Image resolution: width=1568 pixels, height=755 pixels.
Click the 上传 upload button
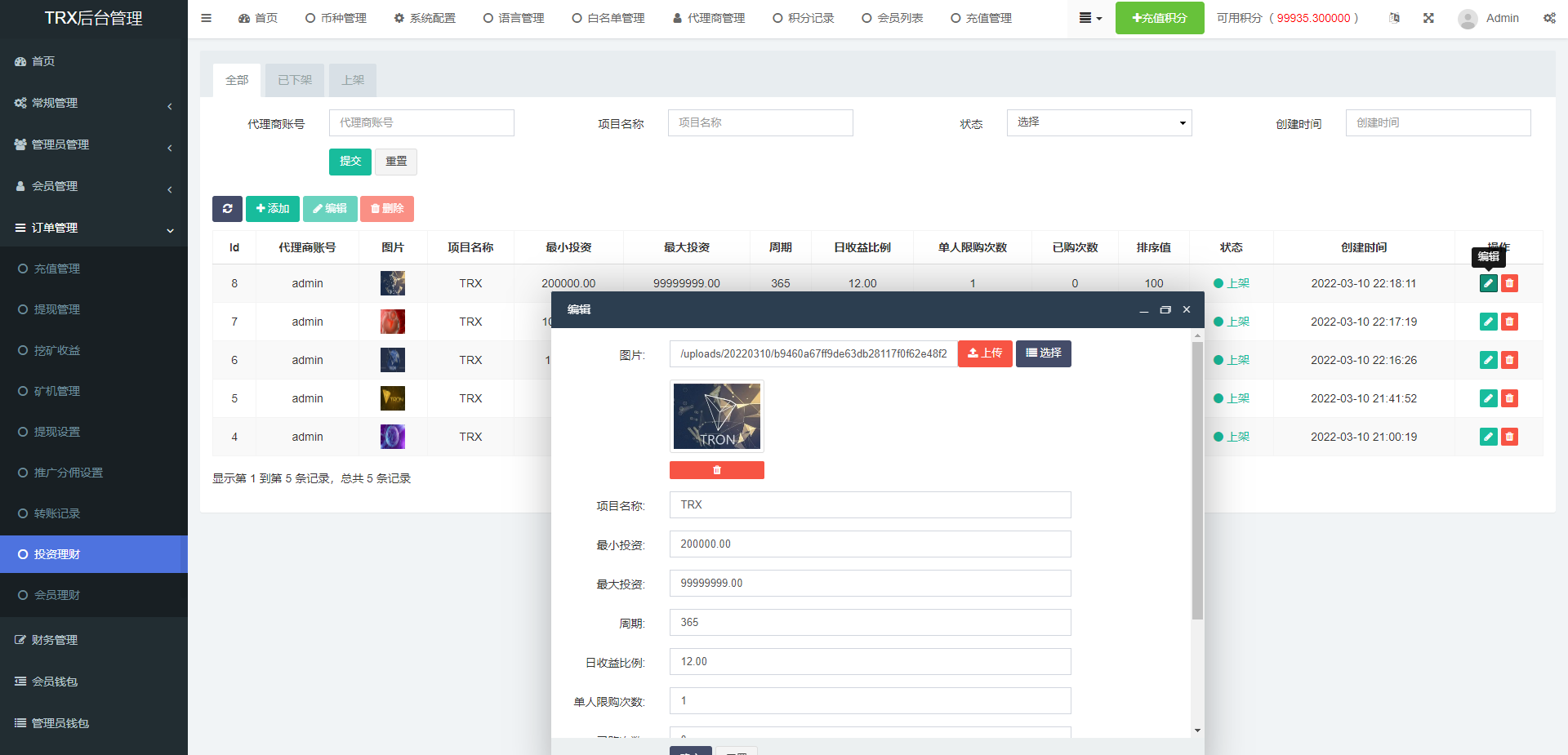pos(984,353)
